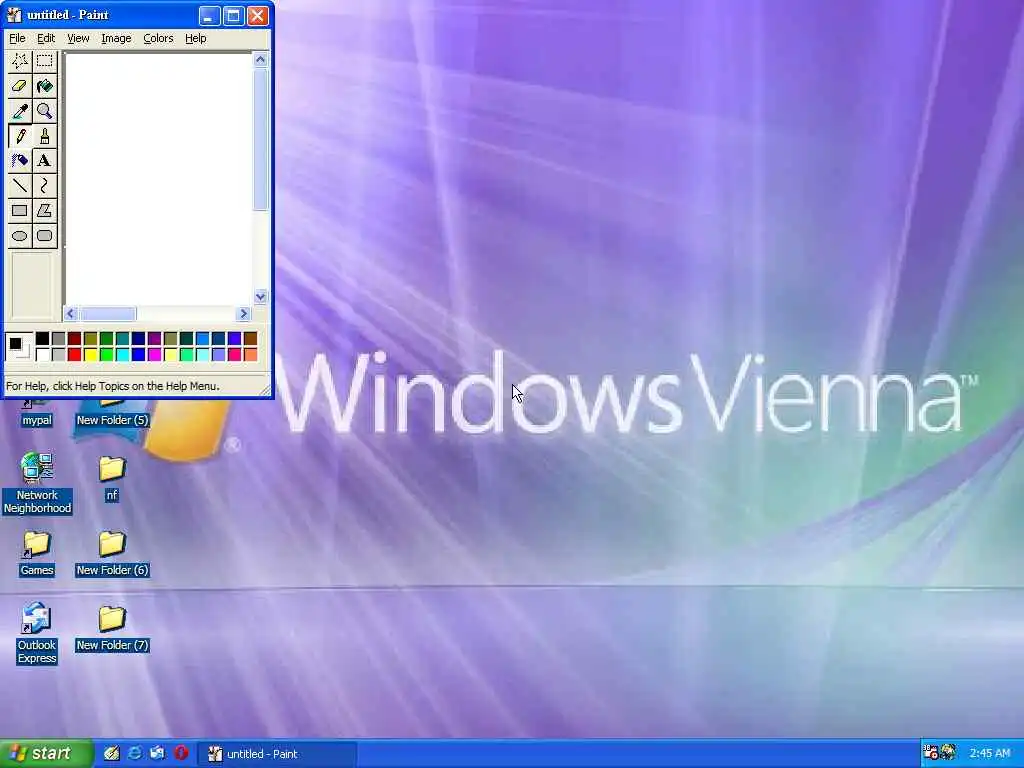Click the horizontal scrollbar thumb in Paint
This screenshot has height=768, width=1024.
click(107, 313)
